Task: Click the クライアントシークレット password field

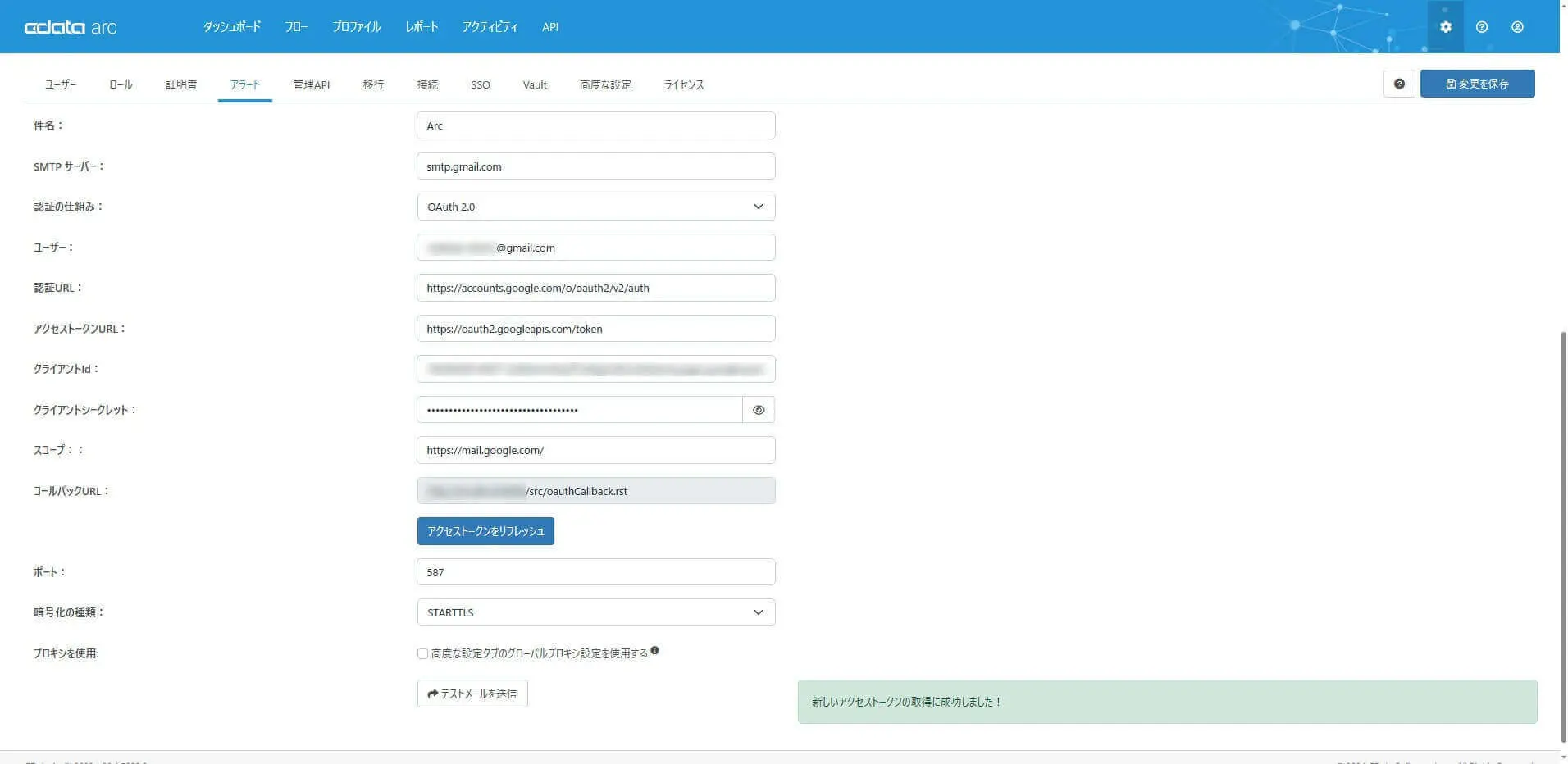Action: tap(580, 410)
